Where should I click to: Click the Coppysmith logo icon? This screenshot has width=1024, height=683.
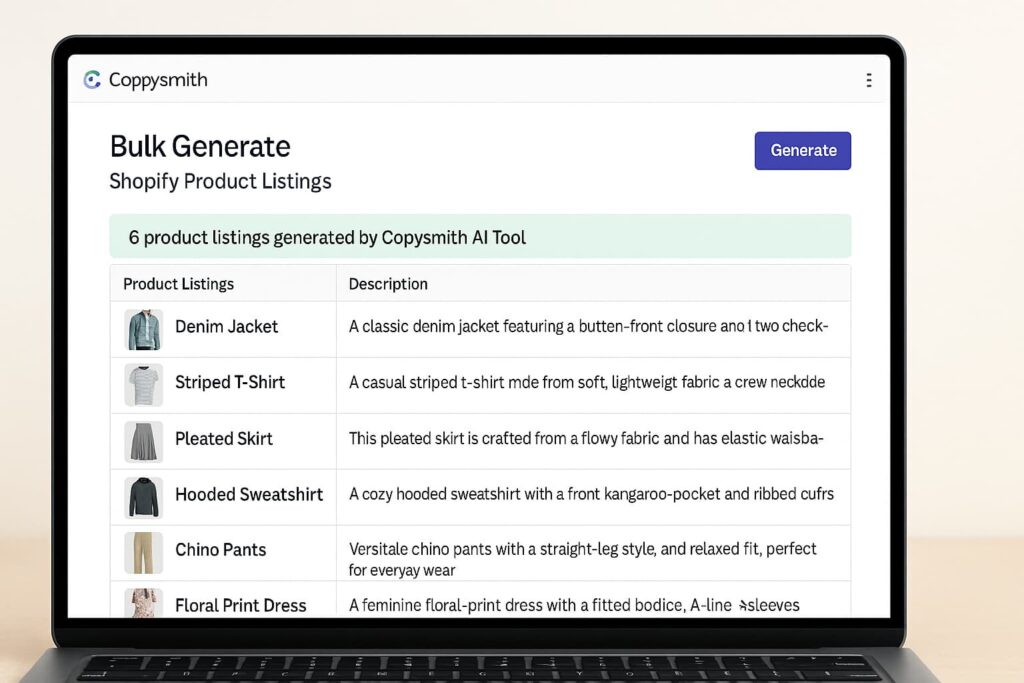[x=92, y=80]
